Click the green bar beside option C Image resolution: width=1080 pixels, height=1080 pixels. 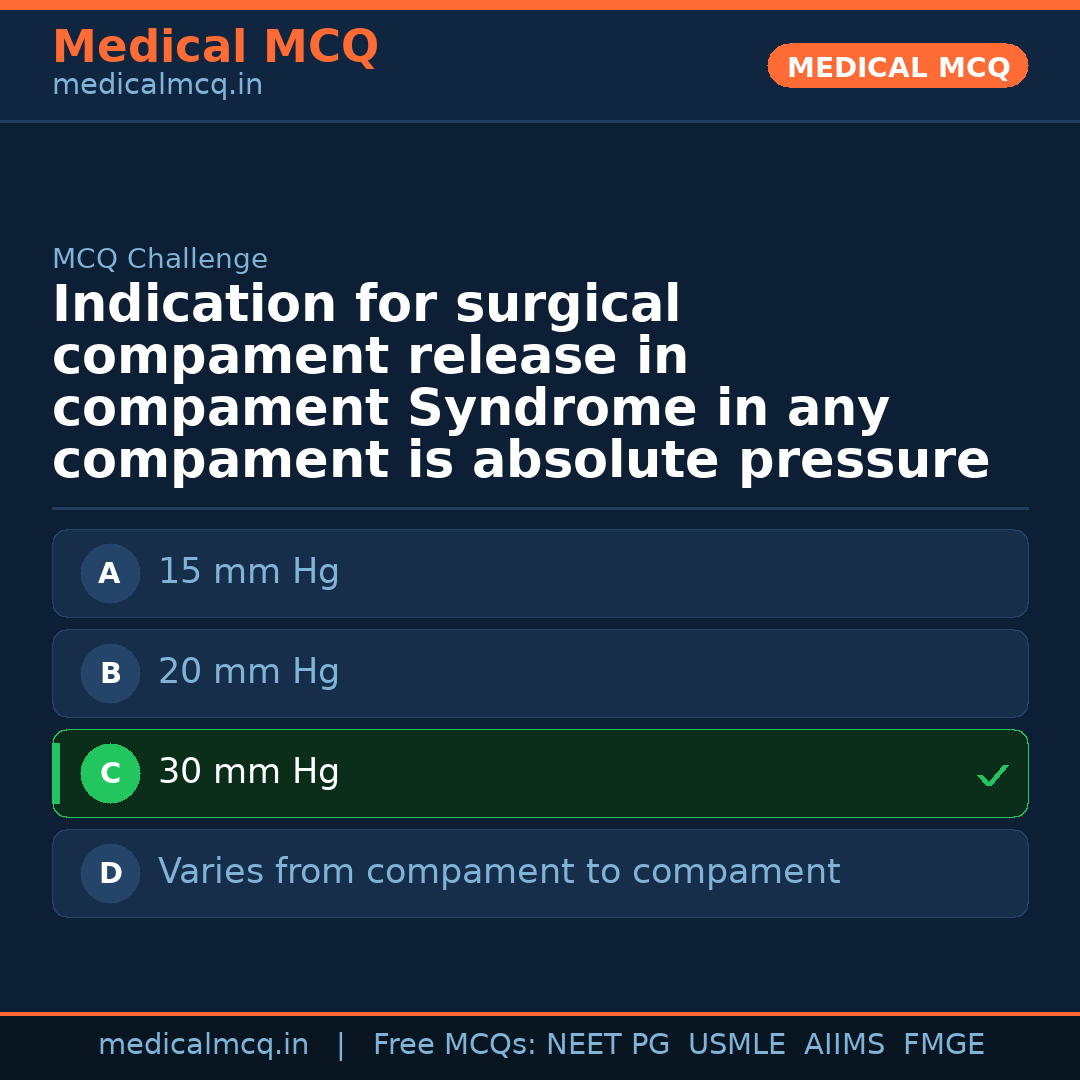pyautogui.click(x=56, y=774)
